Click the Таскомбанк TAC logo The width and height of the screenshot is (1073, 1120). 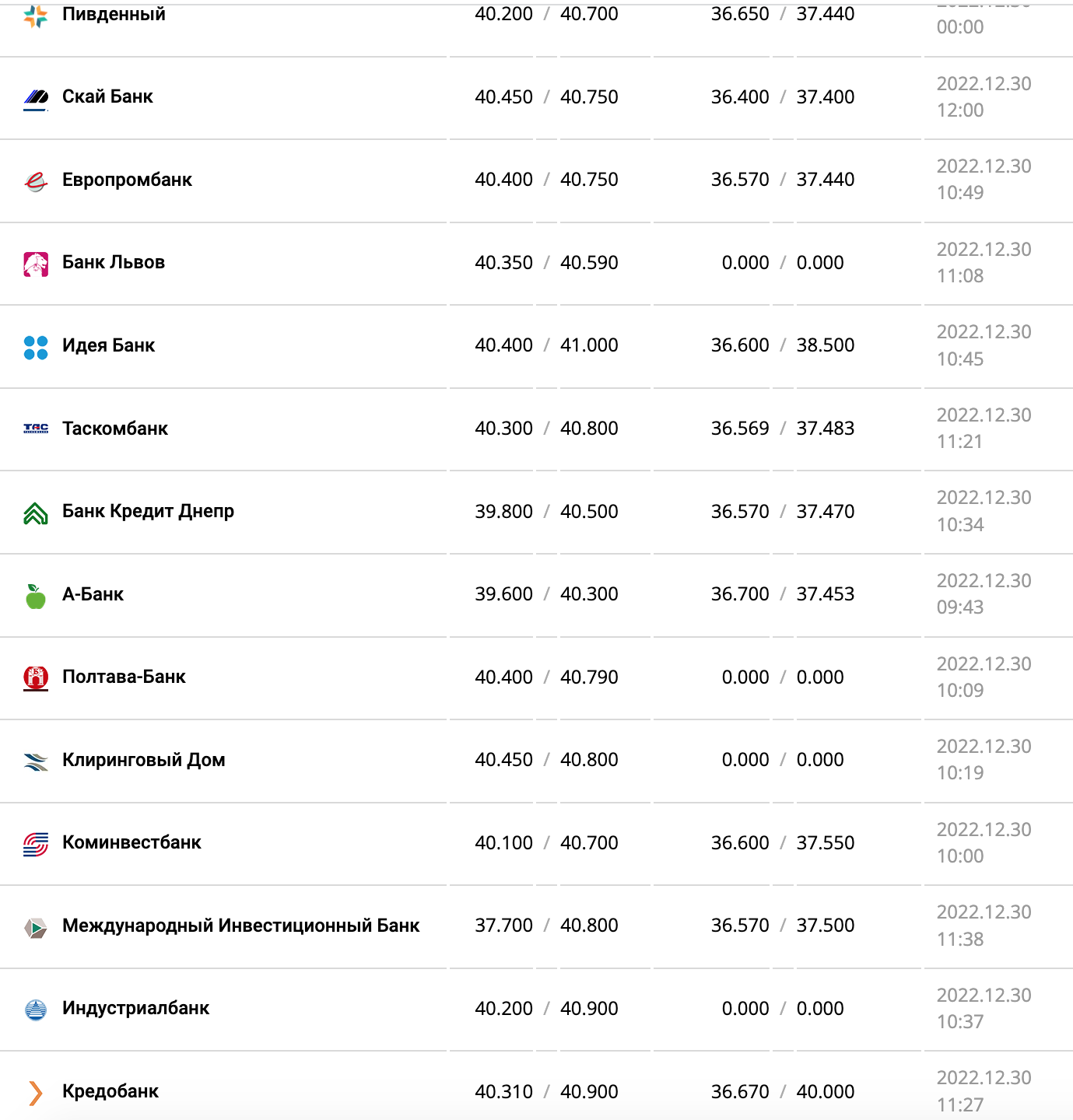pyautogui.click(x=36, y=429)
